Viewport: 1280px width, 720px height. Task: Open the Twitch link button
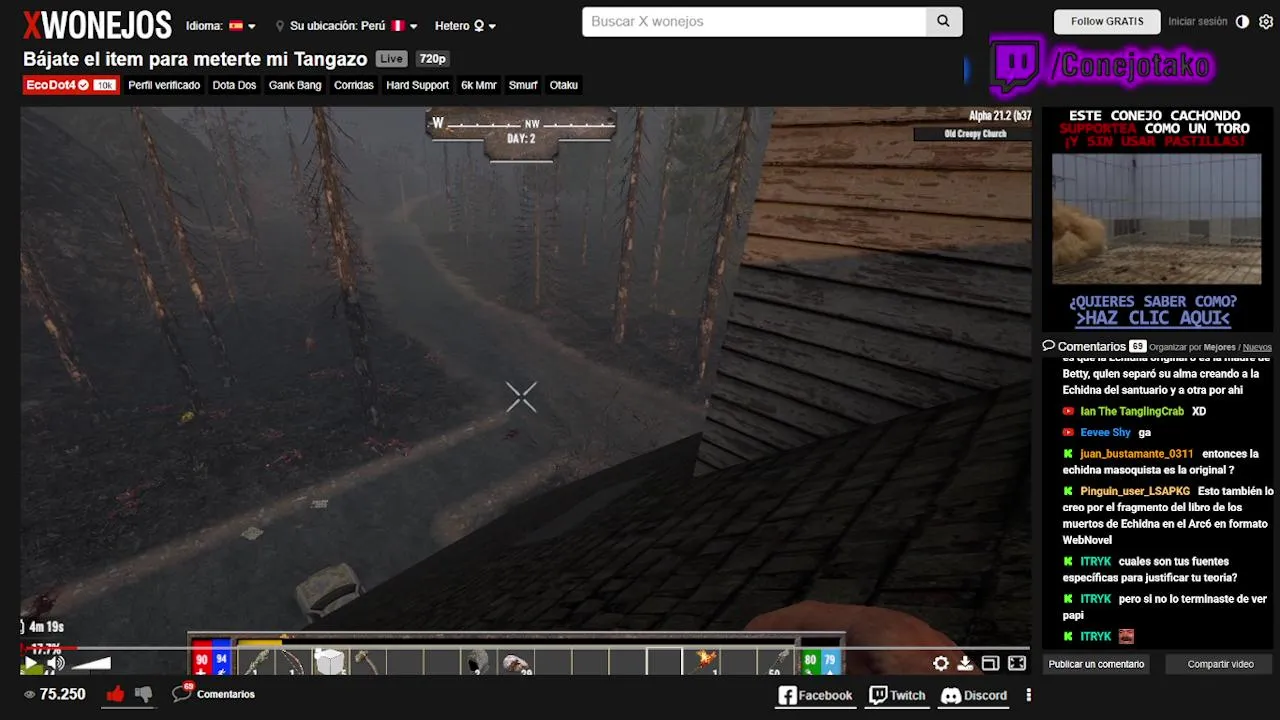click(x=897, y=695)
